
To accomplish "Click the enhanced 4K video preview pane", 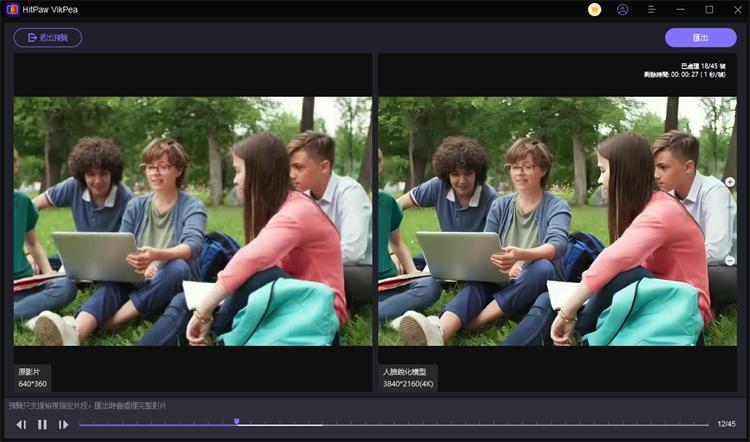I will 557,221.
